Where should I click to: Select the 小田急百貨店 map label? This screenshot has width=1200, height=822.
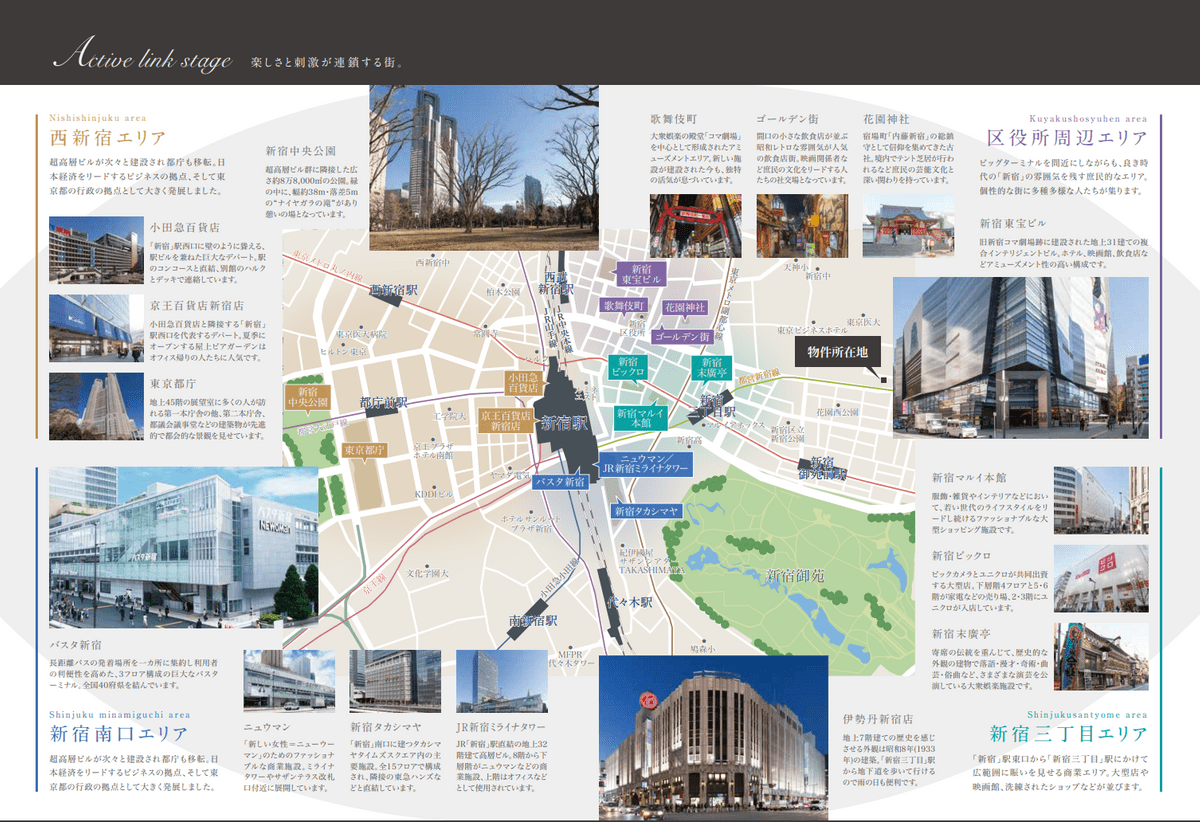521,381
